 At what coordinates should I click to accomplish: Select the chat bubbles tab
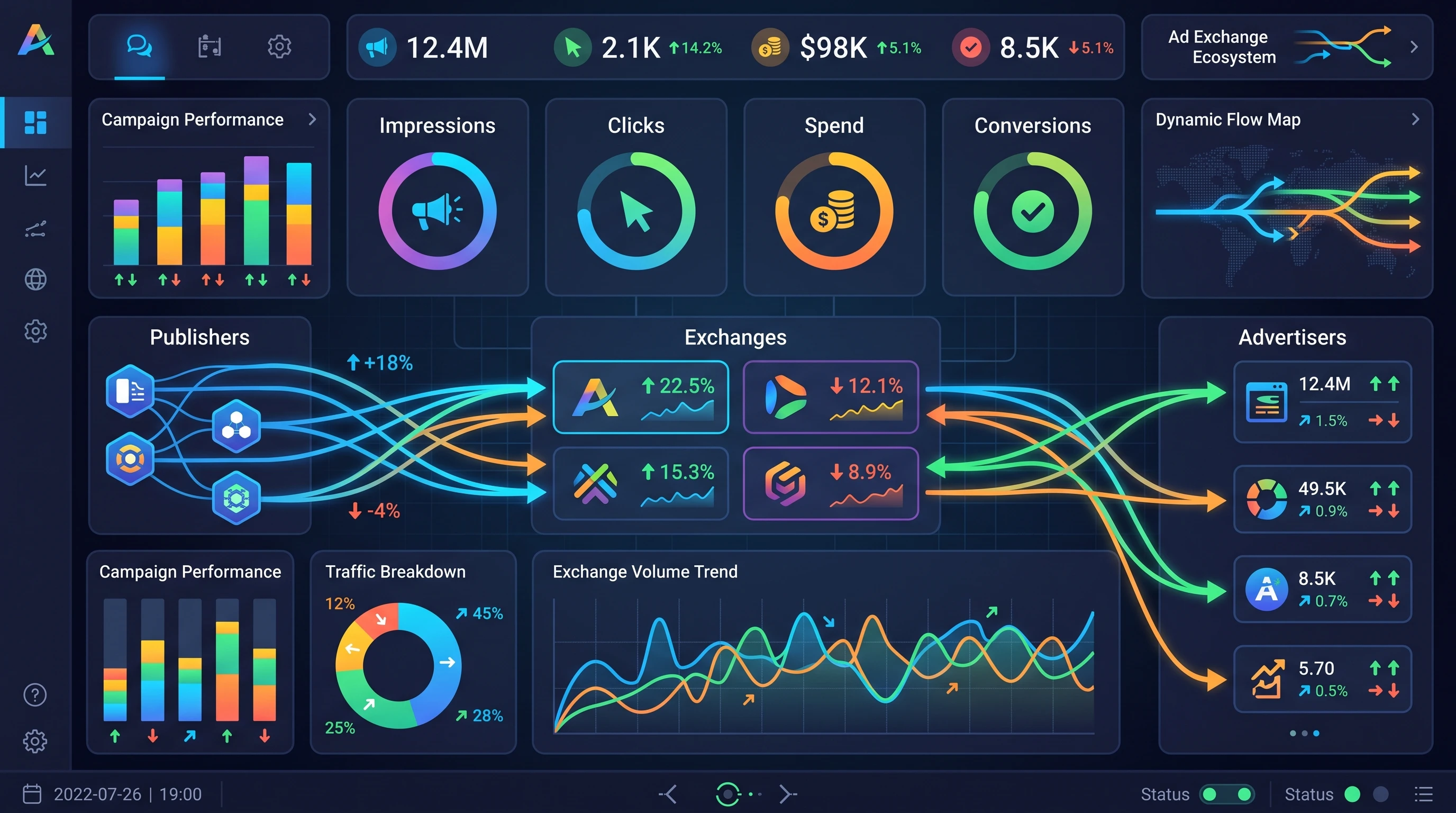[x=139, y=47]
